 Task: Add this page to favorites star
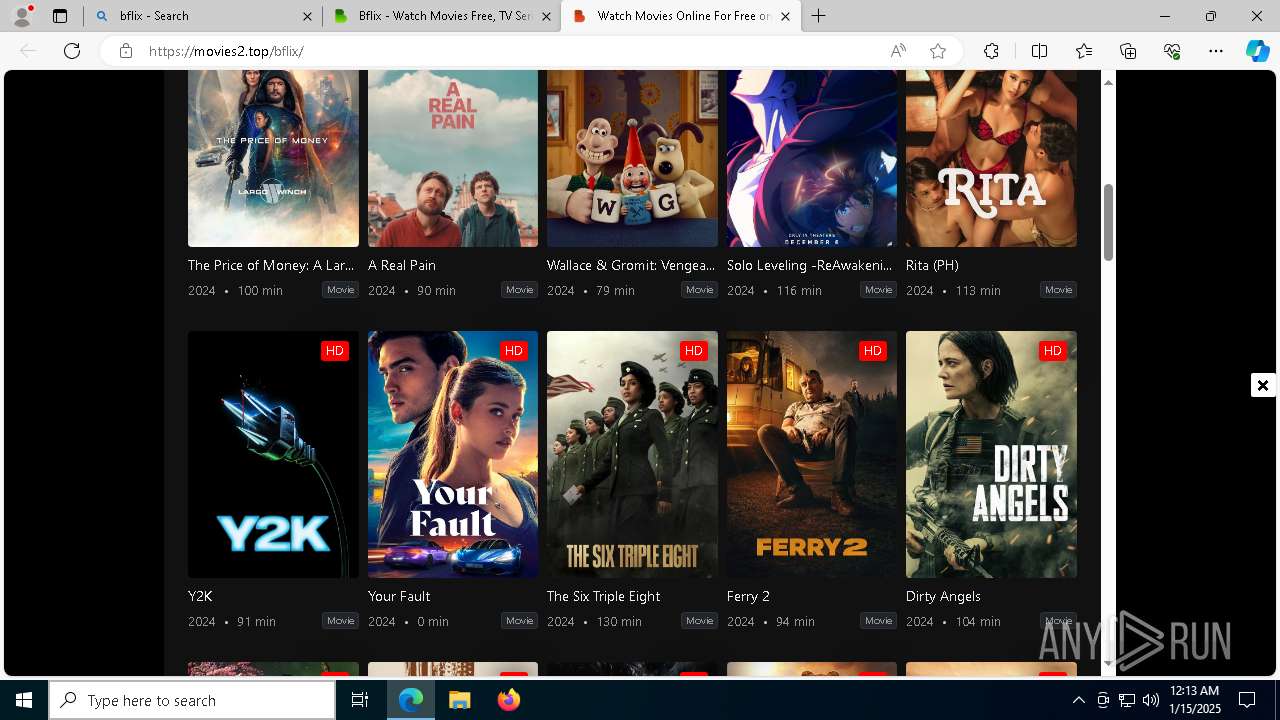click(938, 51)
